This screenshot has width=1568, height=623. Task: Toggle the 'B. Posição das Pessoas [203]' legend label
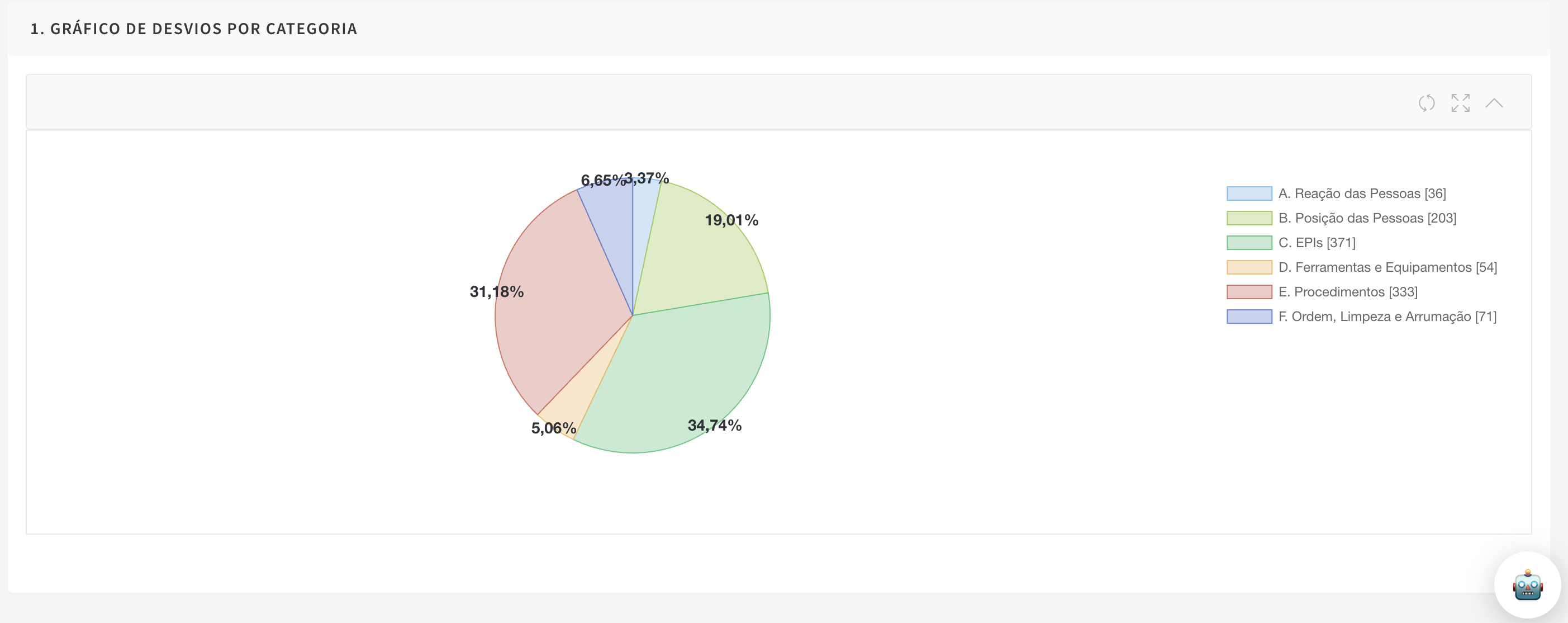click(x=1366, y=218)
